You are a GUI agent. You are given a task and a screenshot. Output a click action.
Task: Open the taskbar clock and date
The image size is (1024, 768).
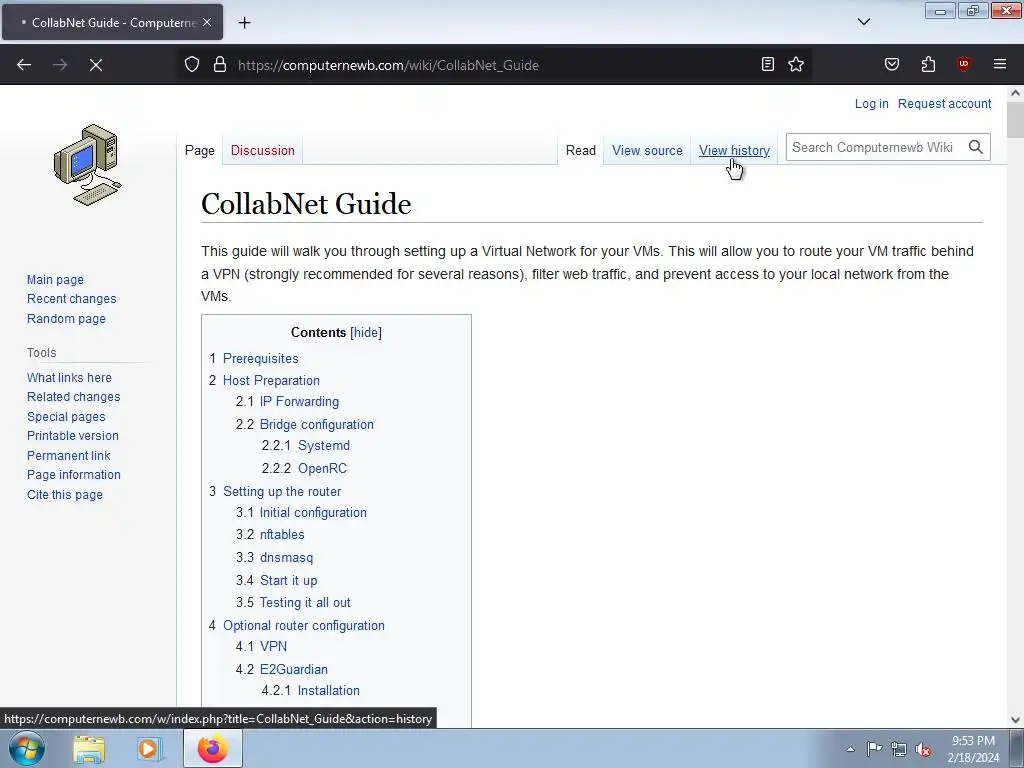point(973,749)
